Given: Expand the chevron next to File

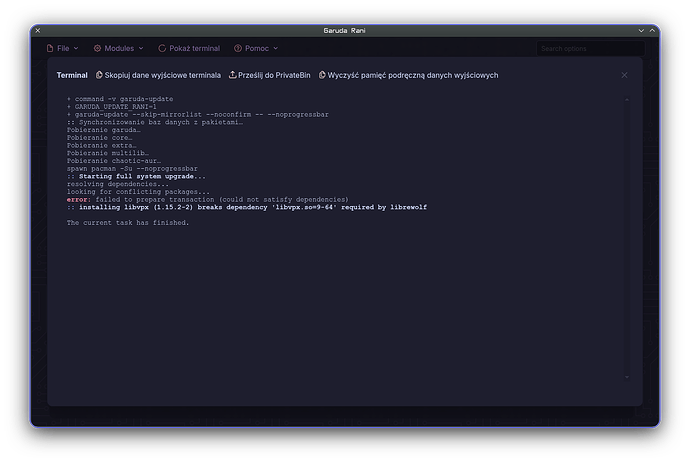Looking at the screenshot, I should tap(76, 48).
